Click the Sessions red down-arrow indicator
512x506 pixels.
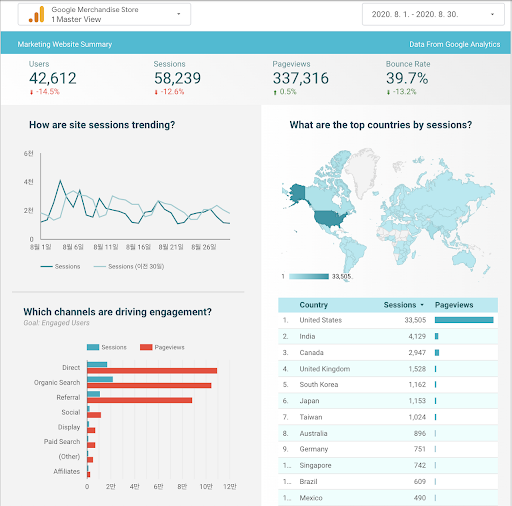(156, 92)
